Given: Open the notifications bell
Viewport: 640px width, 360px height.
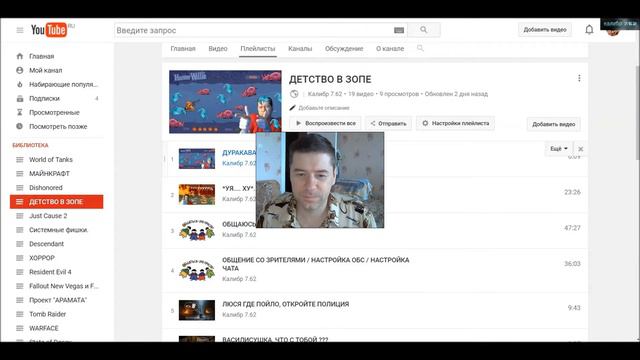Looking at the screenshot, I should click(589, 30).
